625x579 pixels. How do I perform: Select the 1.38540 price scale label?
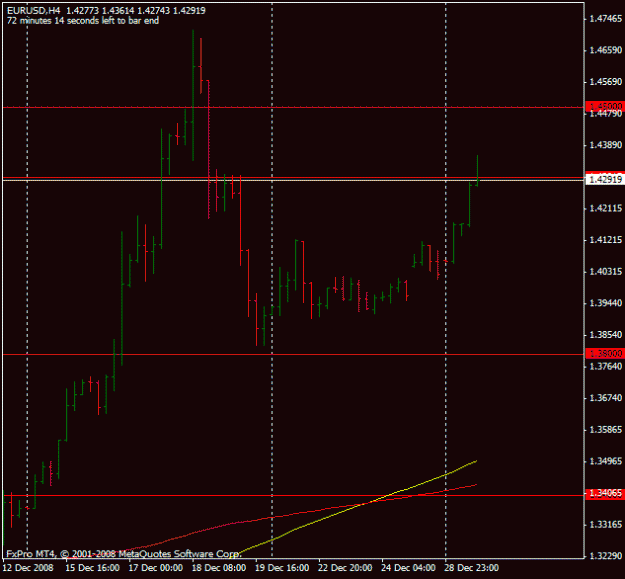[605, 335]
